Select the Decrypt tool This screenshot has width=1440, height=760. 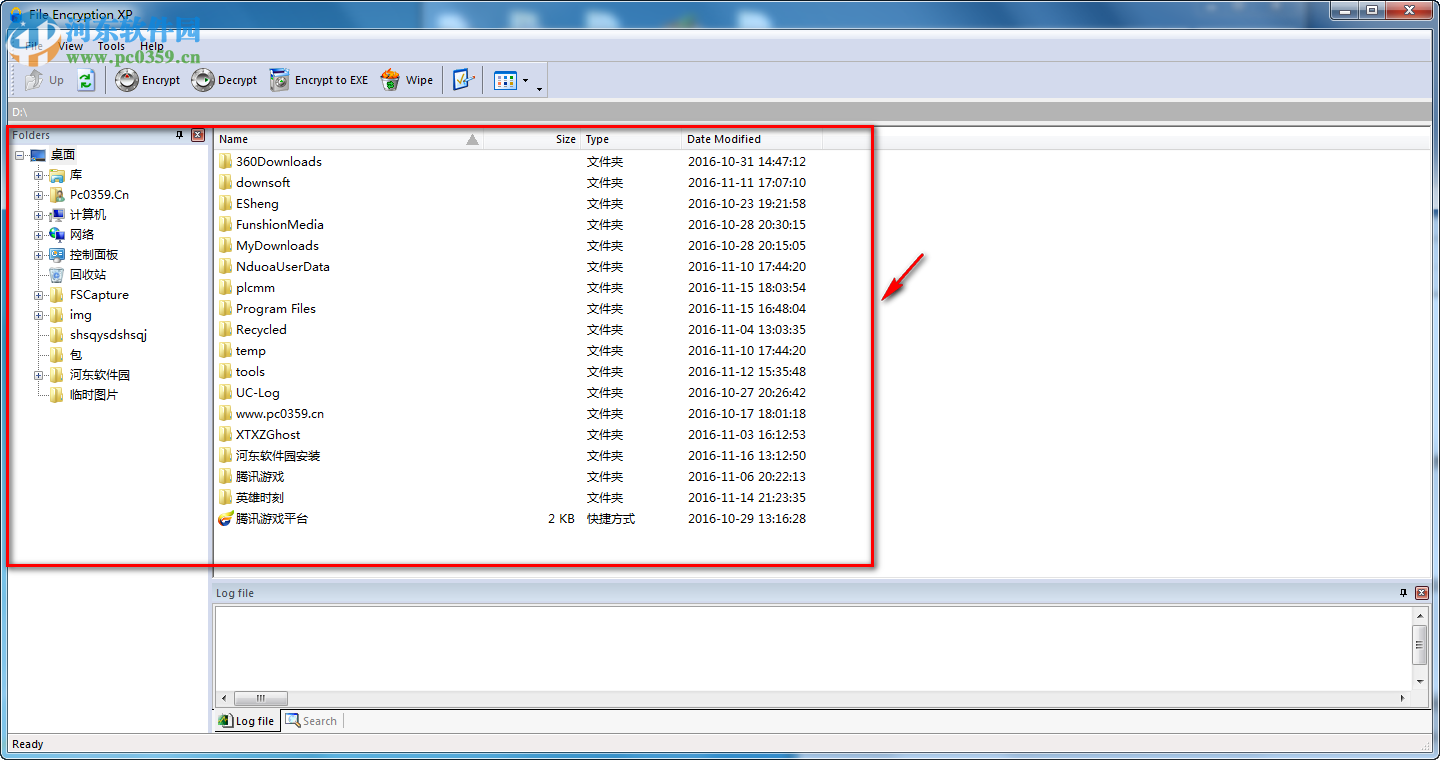coord(224,79)
